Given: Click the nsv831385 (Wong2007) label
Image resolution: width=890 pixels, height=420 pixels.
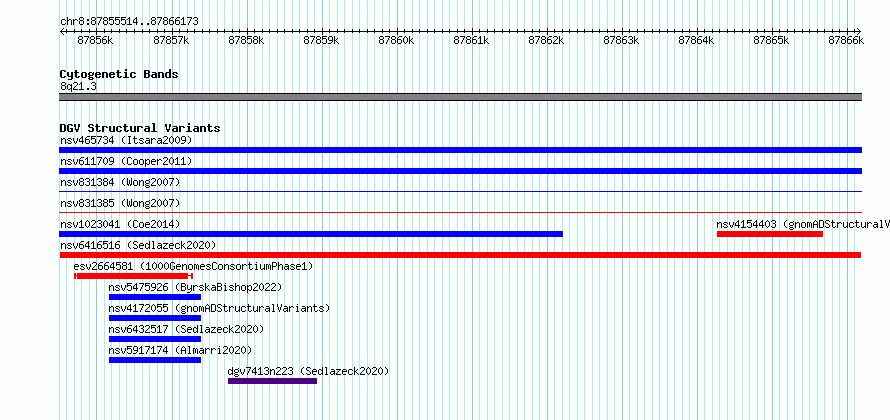Looking at the screenshot, I should [x=120, y=203].
